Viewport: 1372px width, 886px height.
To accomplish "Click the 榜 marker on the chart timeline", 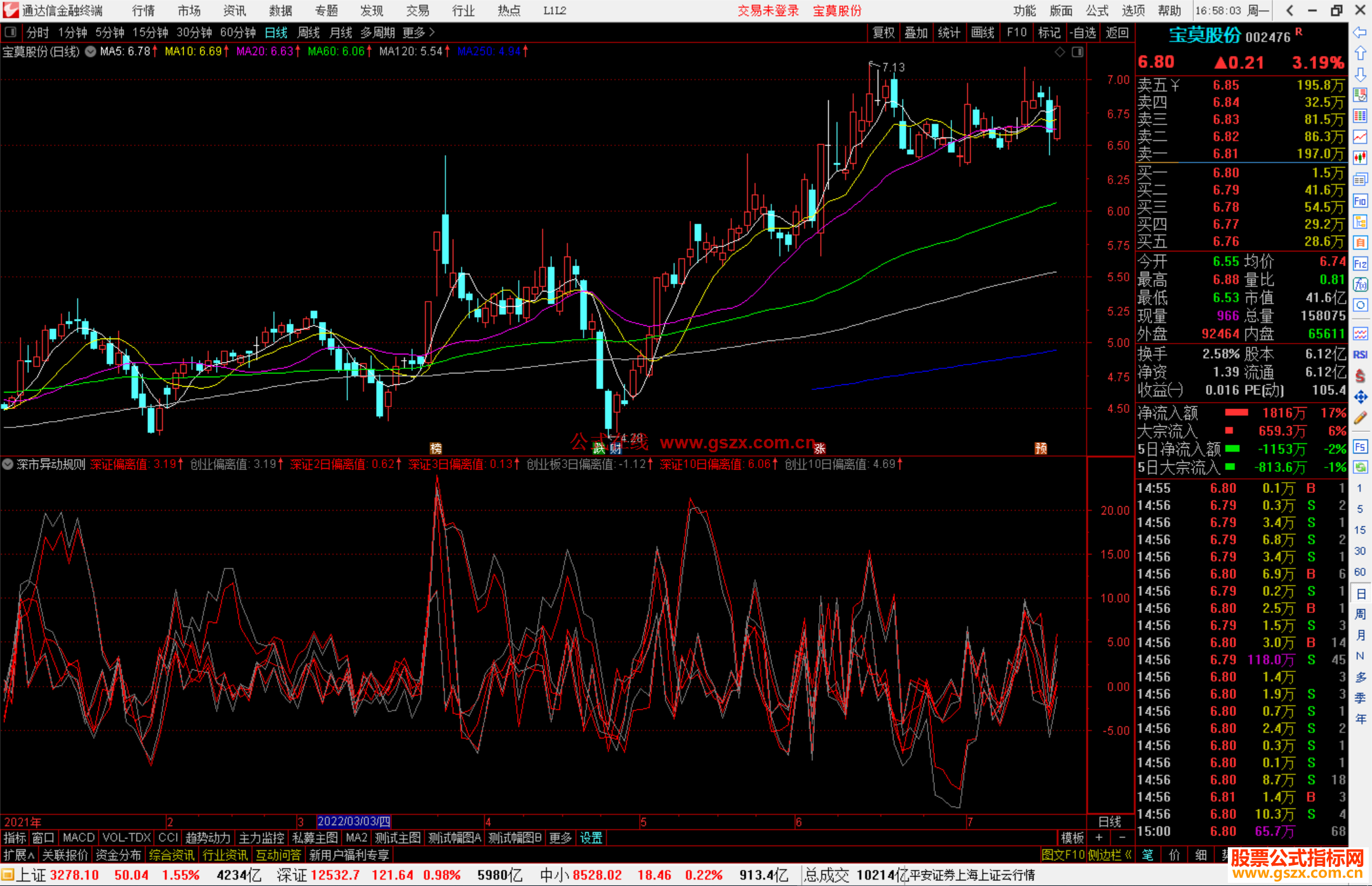I will point(436,448).
